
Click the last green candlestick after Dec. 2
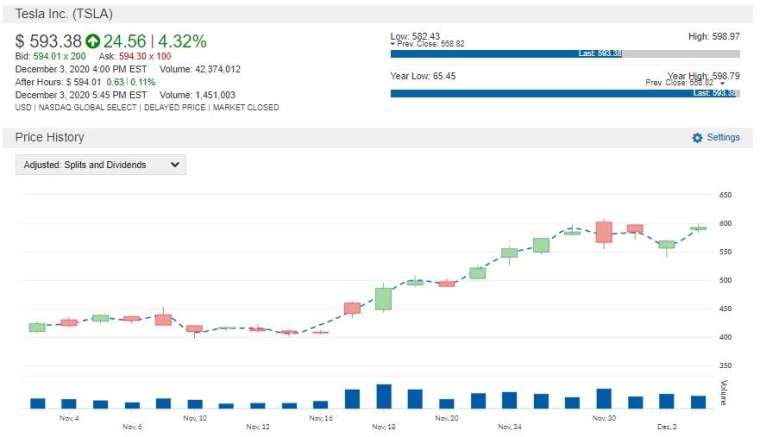coord(698,228)
